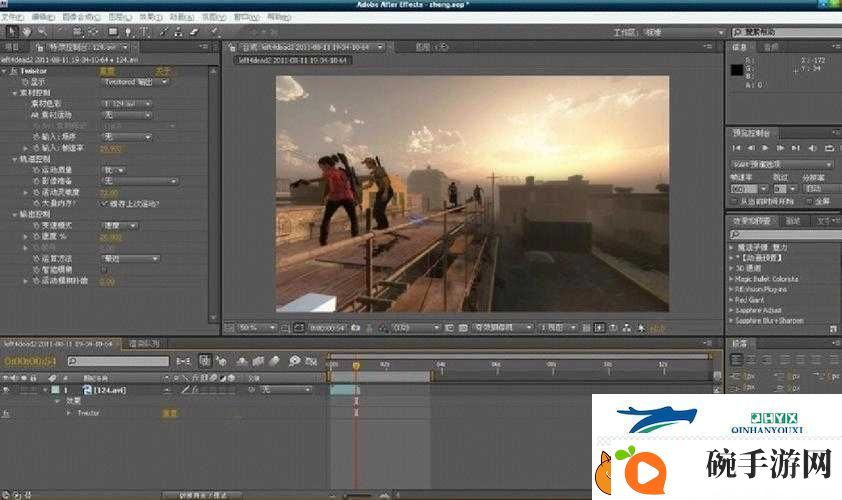Image resolution: width=842 pixels, height=500 pixels.
Task: Select the Text tool
Action: 144,32
